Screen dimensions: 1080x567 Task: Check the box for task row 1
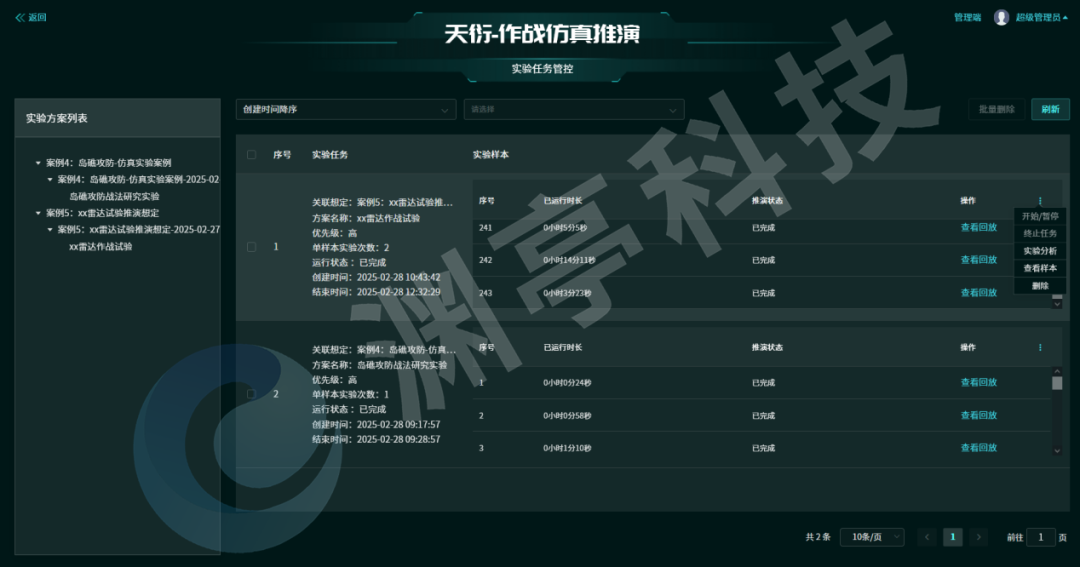(251, 247)
